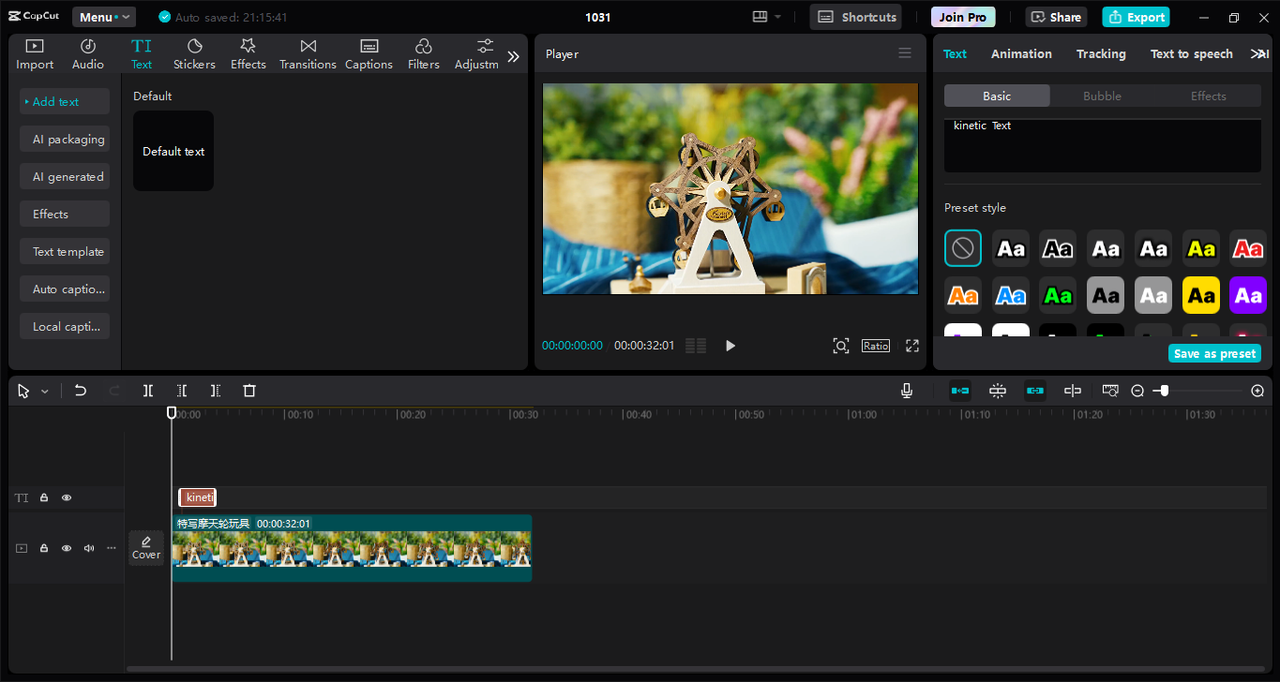Image resolution: width=1280 pixels, height=682 pixels.
Task: Open the Shortcuts panel
Action: pyautogui.click(x=856, y=17)
